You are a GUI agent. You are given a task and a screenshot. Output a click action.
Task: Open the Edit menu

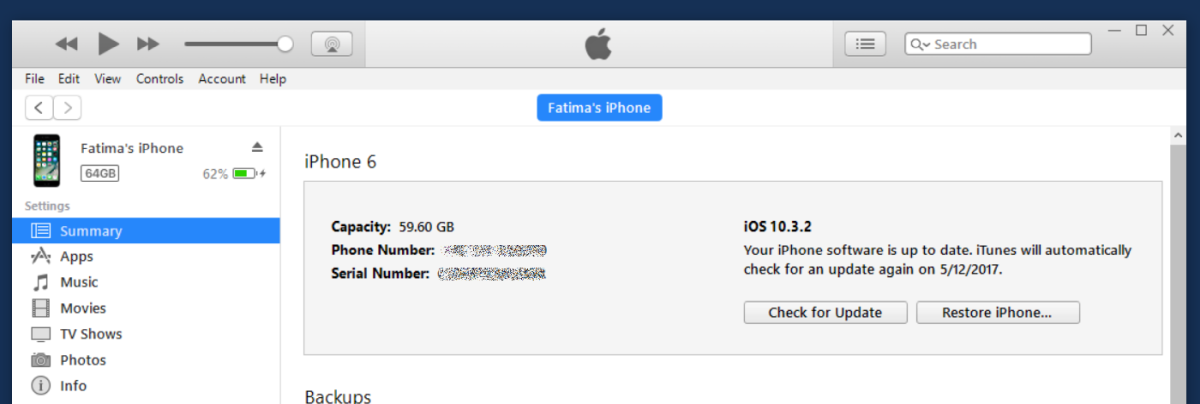click(x=69, y=79)
